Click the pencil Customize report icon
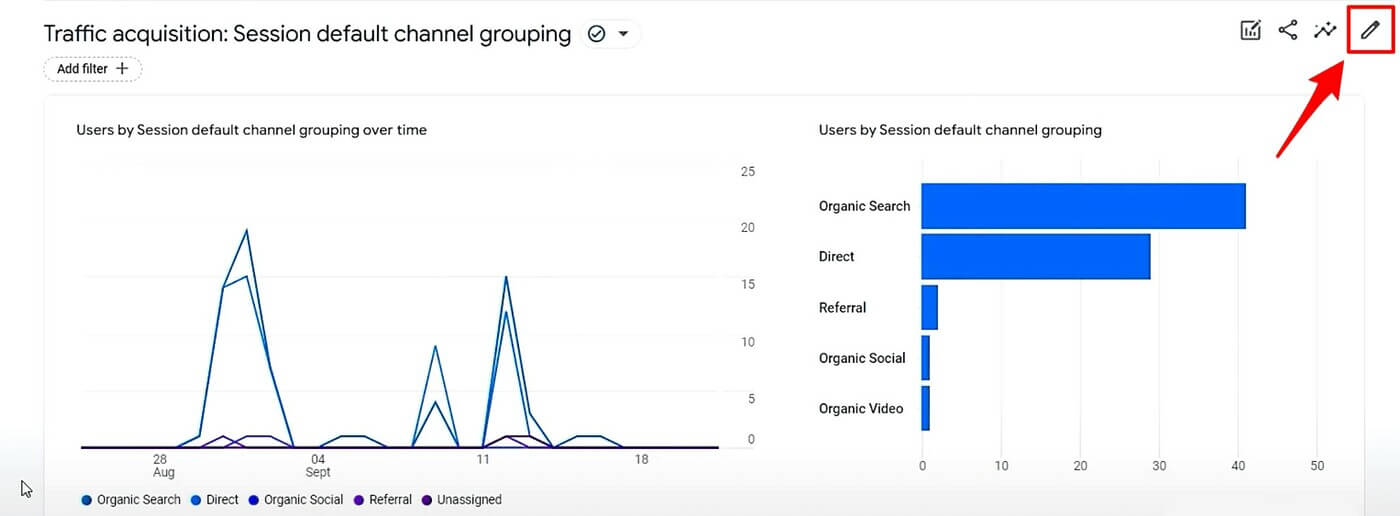The image size is (1400, 516). pos(1370,30)
